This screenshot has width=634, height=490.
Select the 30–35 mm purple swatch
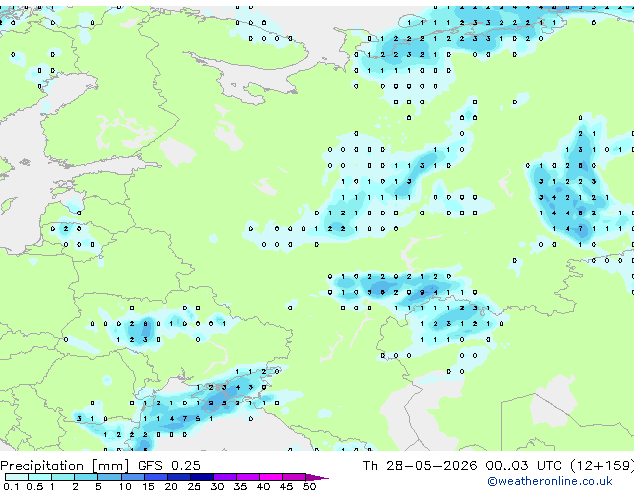coord(224,477)
